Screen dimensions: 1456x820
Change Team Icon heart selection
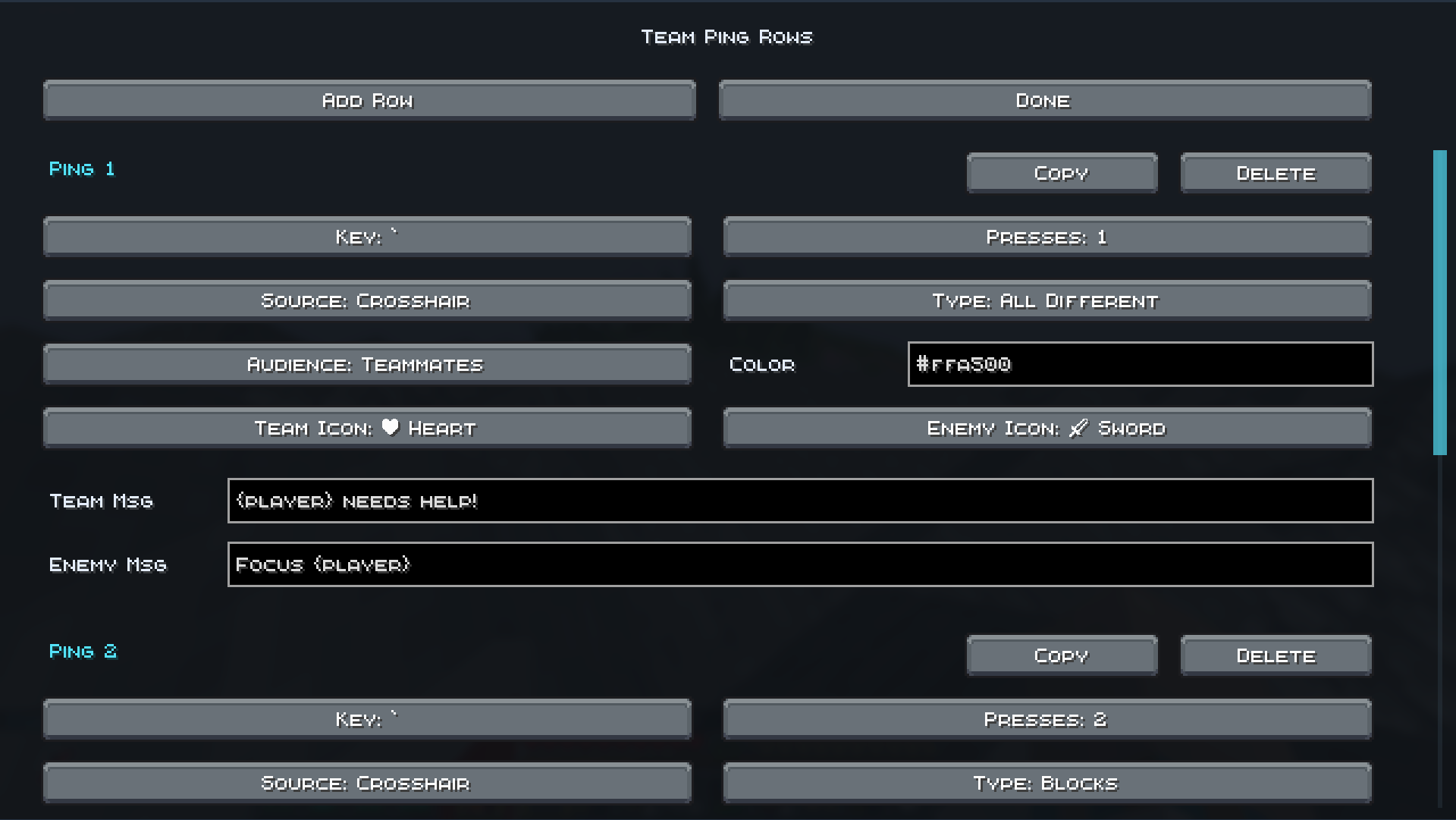(x=367, y=428)
